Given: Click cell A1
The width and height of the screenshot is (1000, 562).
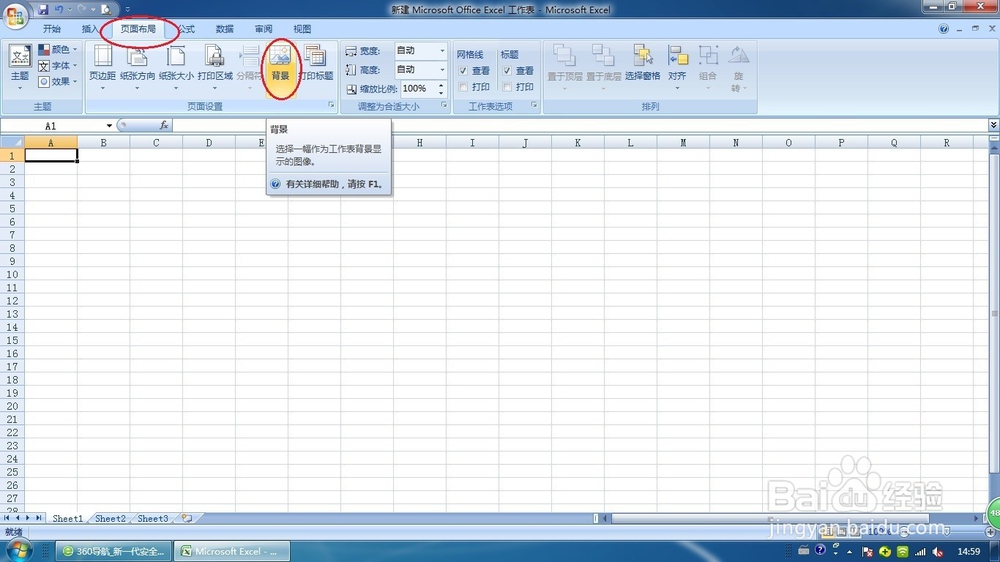Looking at the screenshot, I should tap(51, 156).
